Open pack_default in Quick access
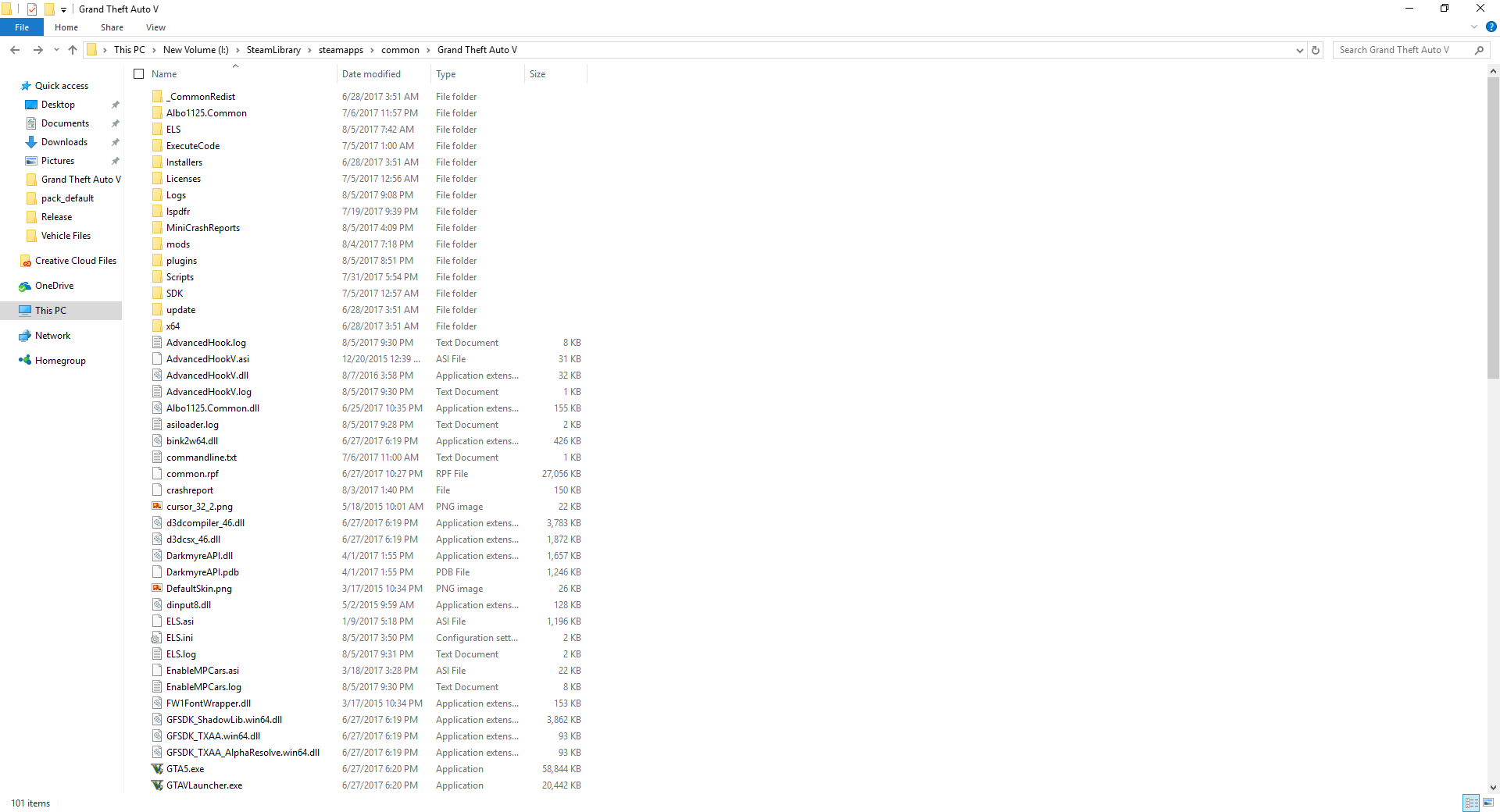The height and width of the screenshot is (812, 1500). (x=67, y=198)
